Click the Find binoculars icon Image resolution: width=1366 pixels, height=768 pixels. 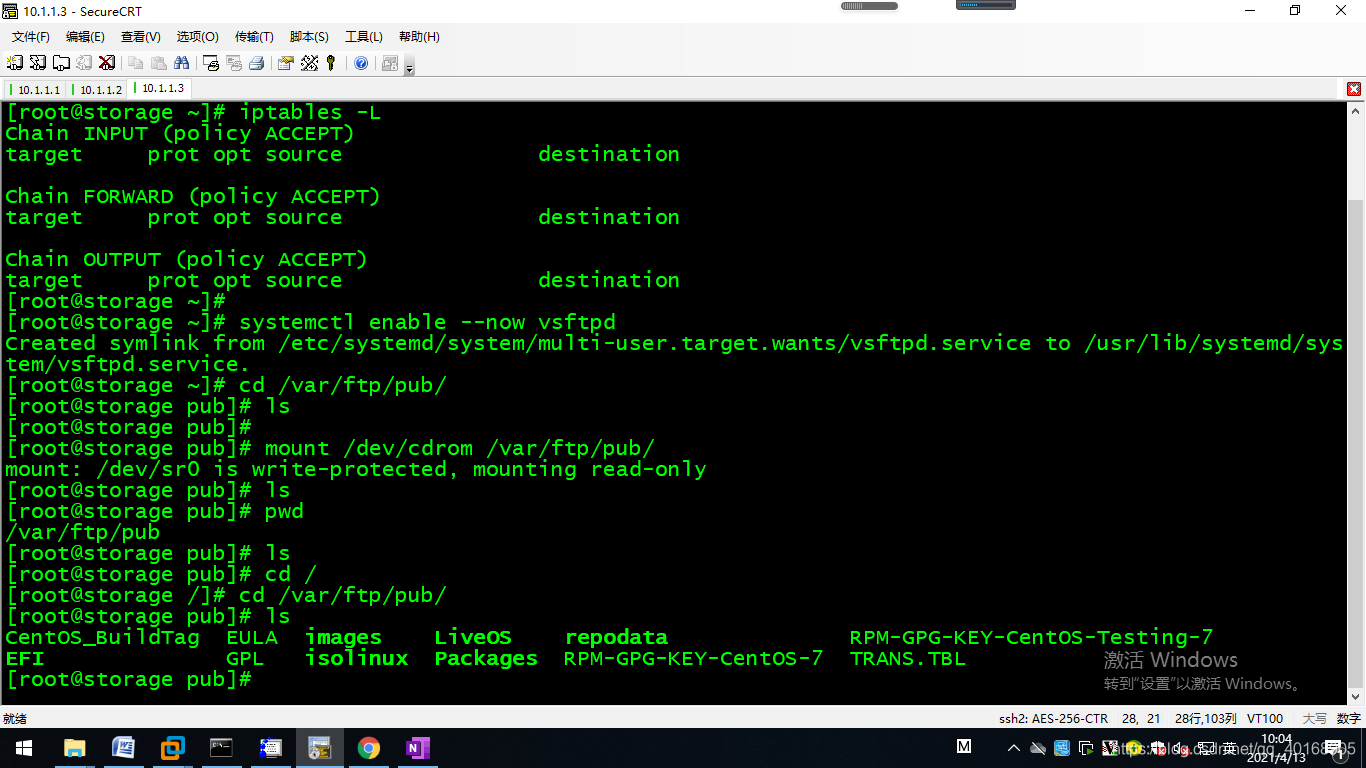(182, 63)
